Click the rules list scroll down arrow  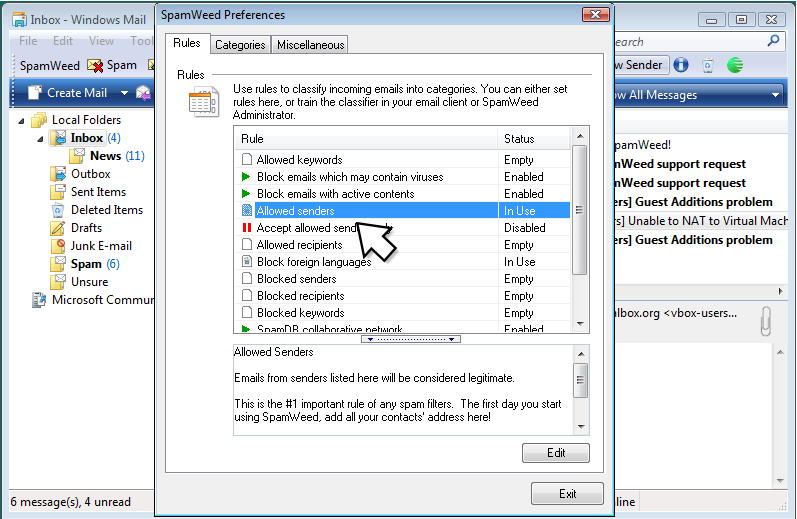(x=579, y=324)
